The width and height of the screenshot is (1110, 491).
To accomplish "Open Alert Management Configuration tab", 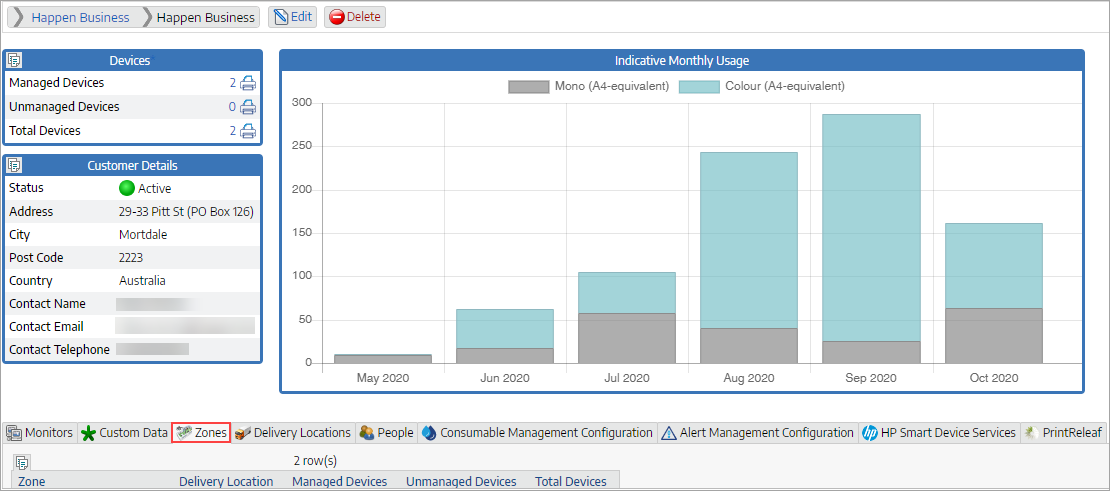I will (x=758, y=433).
